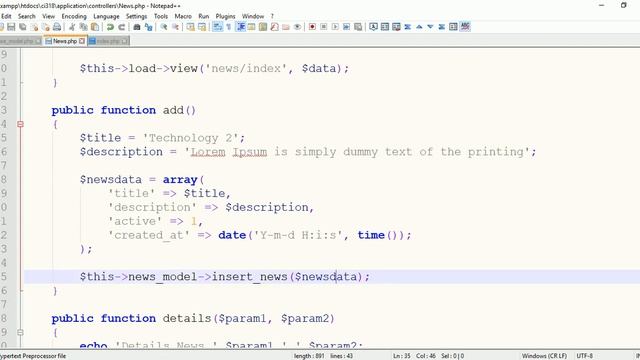Collapse the details() function fold marker

coord(20,332)
